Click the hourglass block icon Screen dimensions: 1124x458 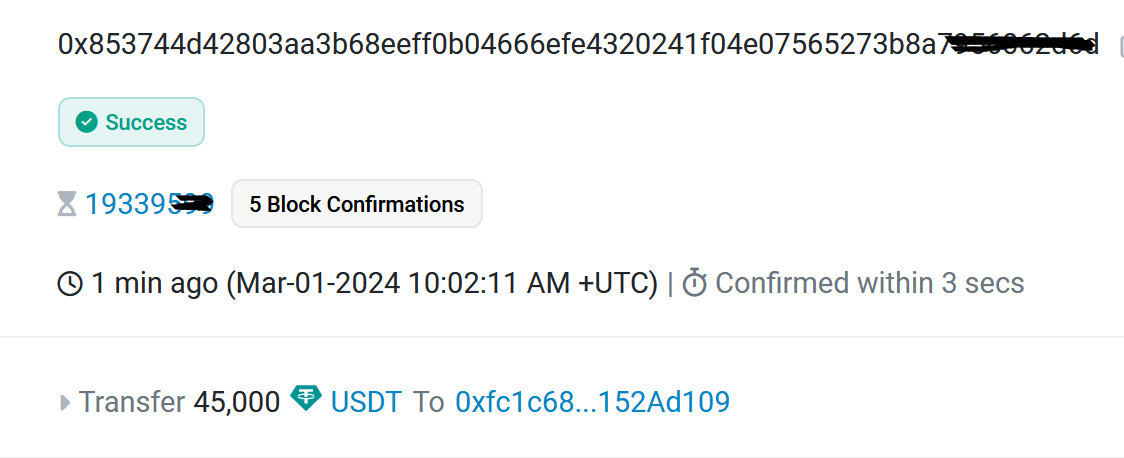pyautogui.click(x=67, y=205)
